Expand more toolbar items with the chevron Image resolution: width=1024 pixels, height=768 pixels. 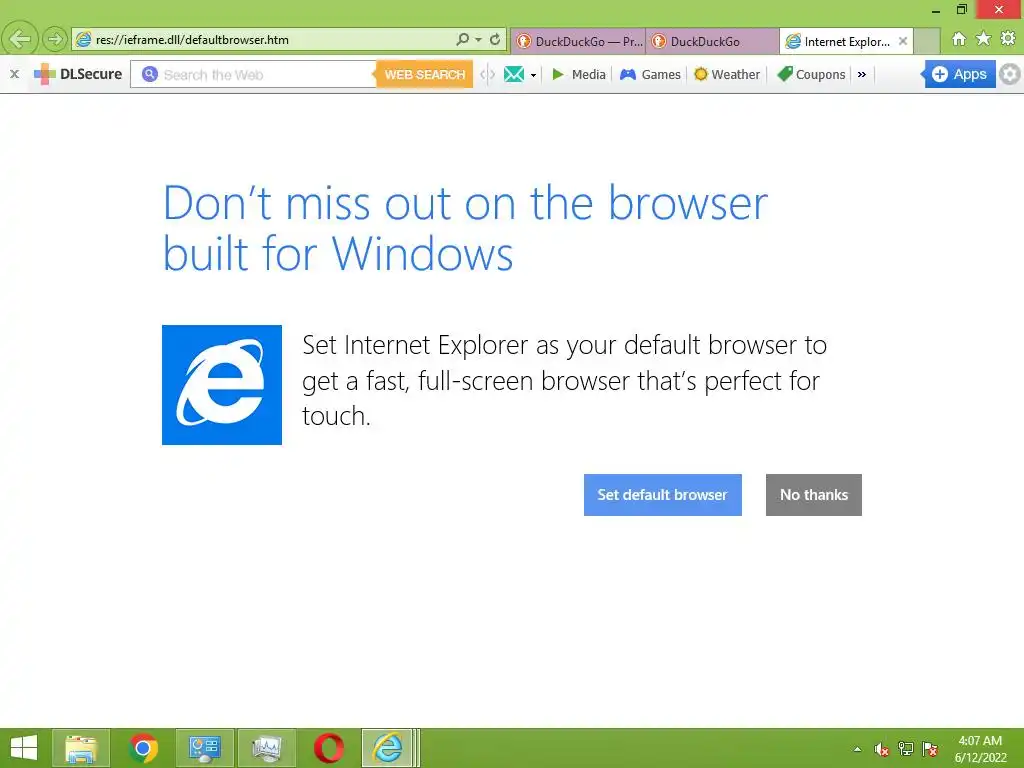(x=862, y=74)
